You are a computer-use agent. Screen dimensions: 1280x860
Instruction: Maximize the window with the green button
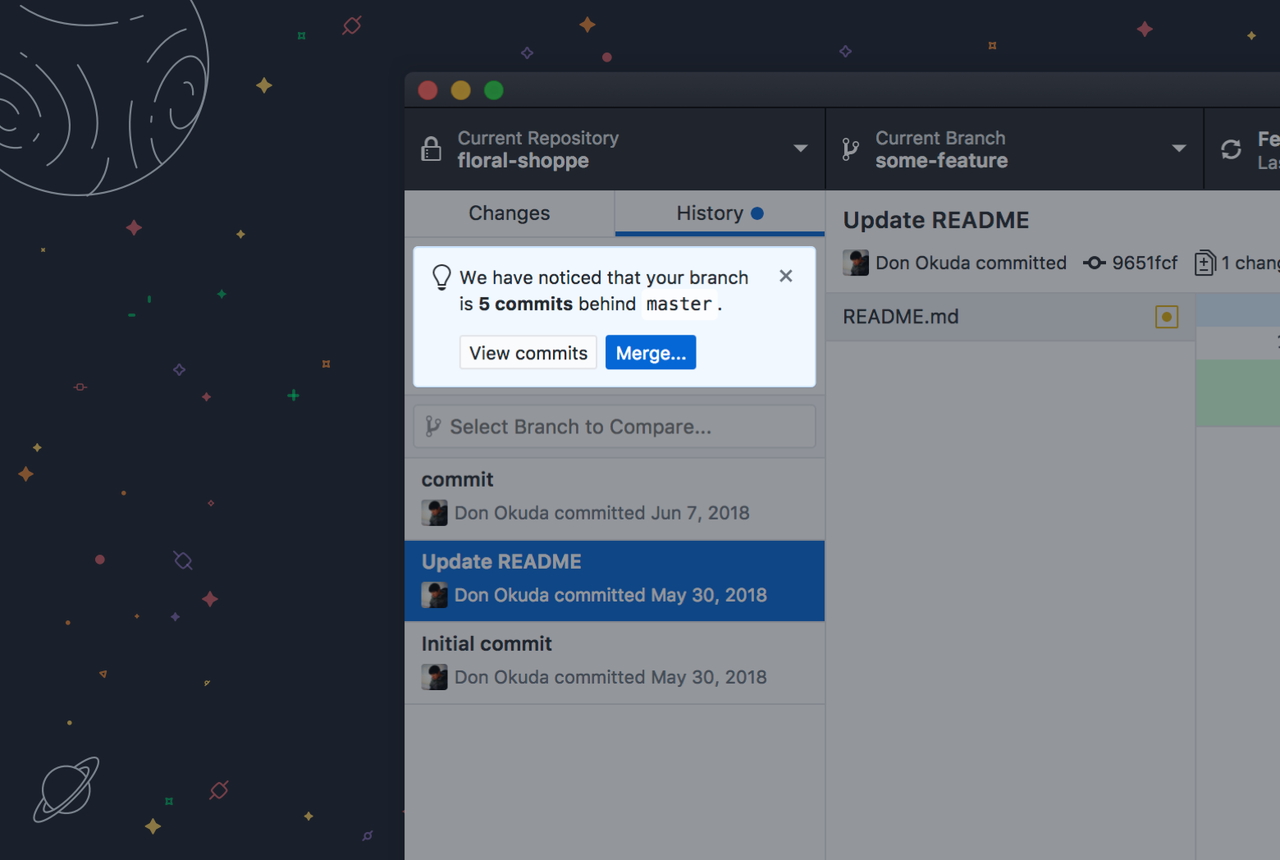[x=494, y=90]
